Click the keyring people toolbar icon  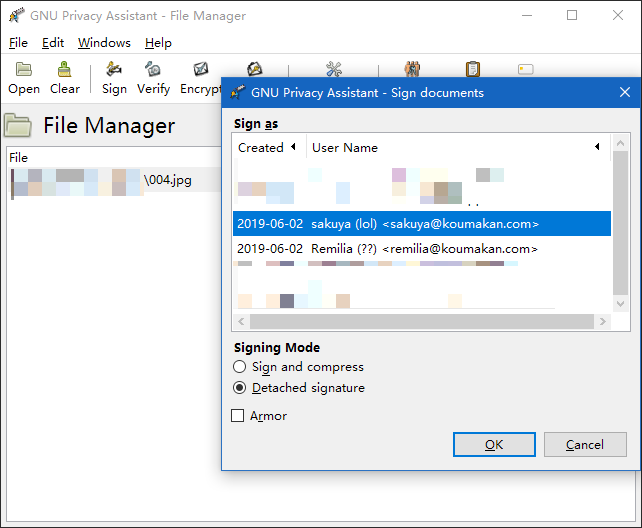click(x=412, y=69)
